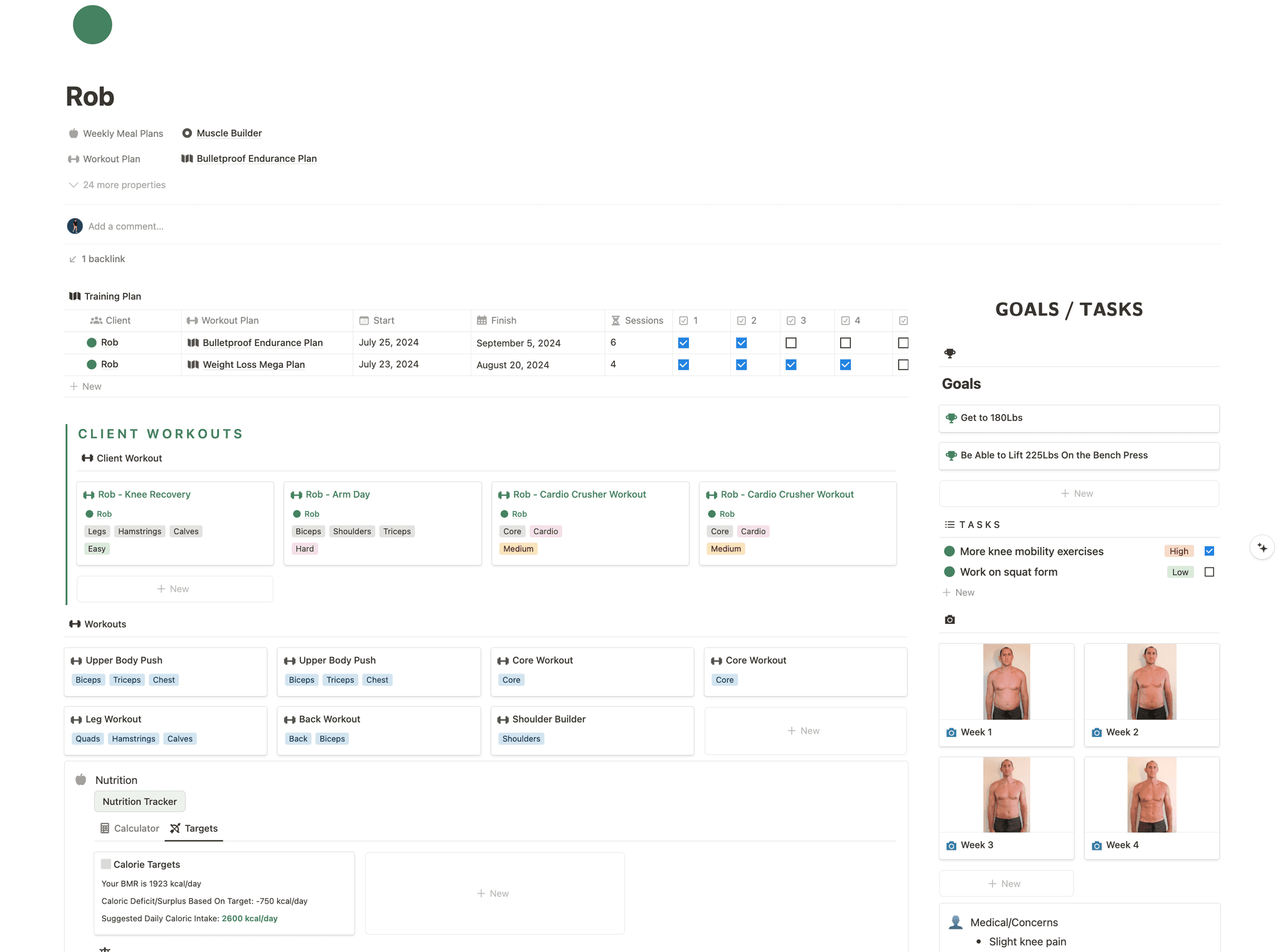This screenshot has width=1285, height=952.
Task: Click the trophy icon above the Goals heading
Action: (950, 353)
